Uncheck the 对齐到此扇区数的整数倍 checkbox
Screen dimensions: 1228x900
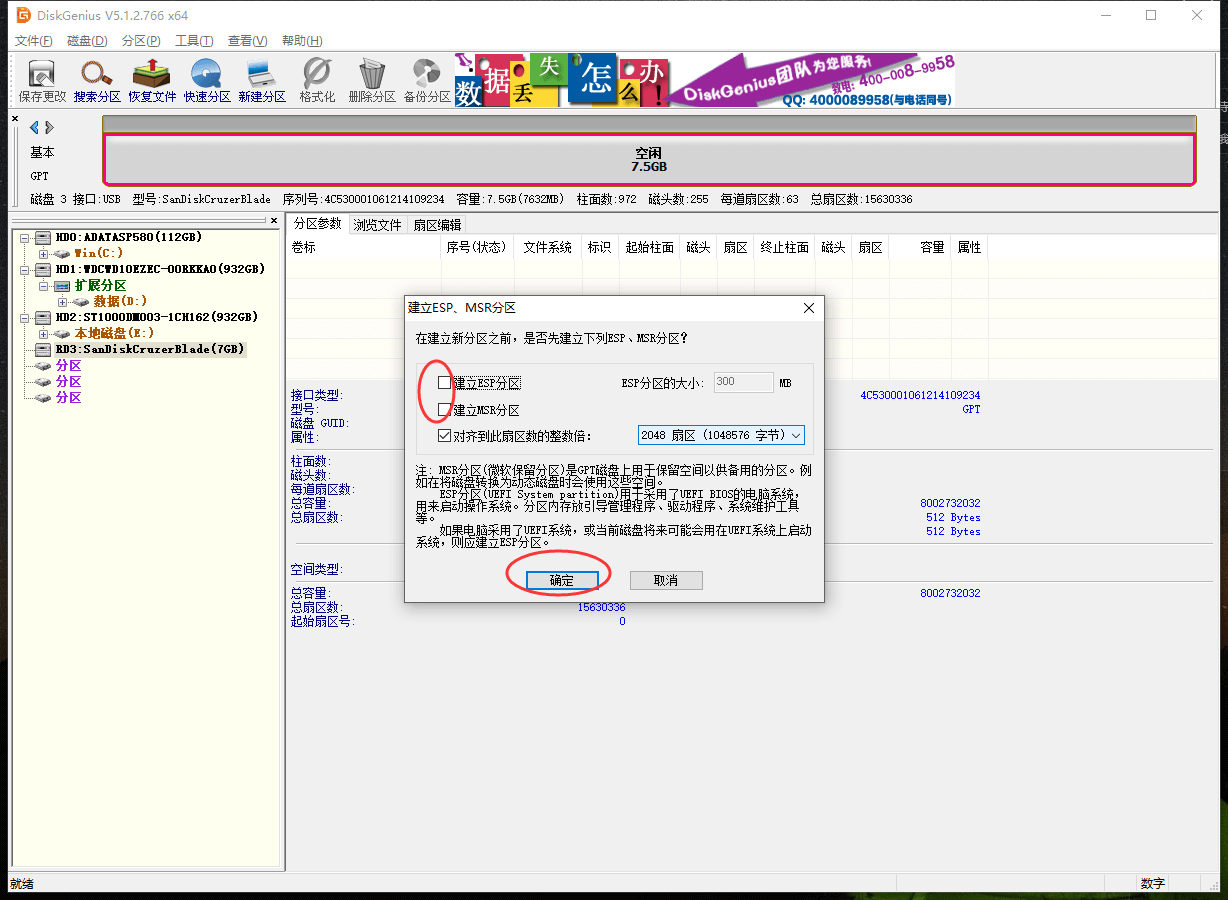click(444, 436)
